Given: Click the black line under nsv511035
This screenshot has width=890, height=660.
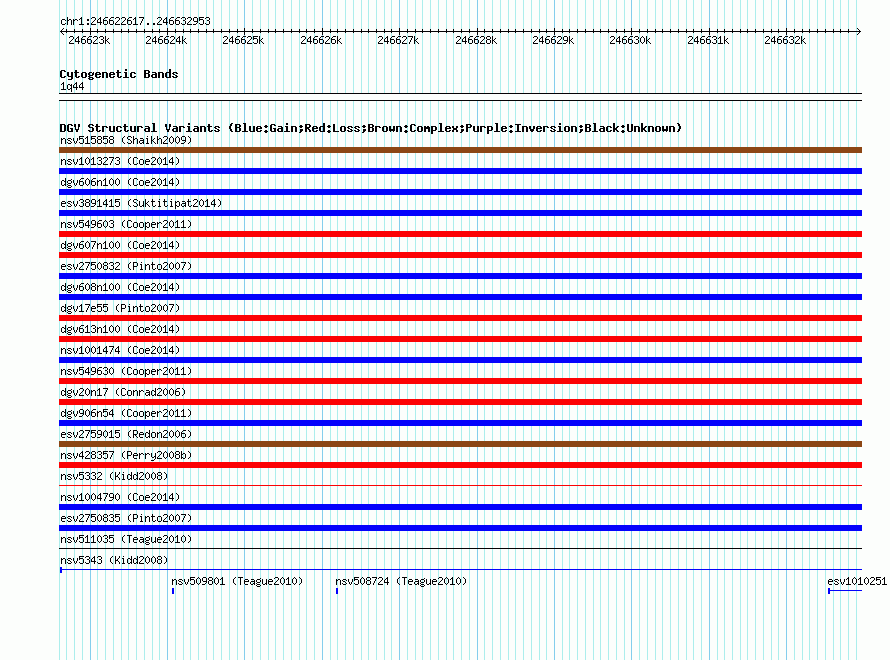Looking at the screenshot, I should coord(460,549).
